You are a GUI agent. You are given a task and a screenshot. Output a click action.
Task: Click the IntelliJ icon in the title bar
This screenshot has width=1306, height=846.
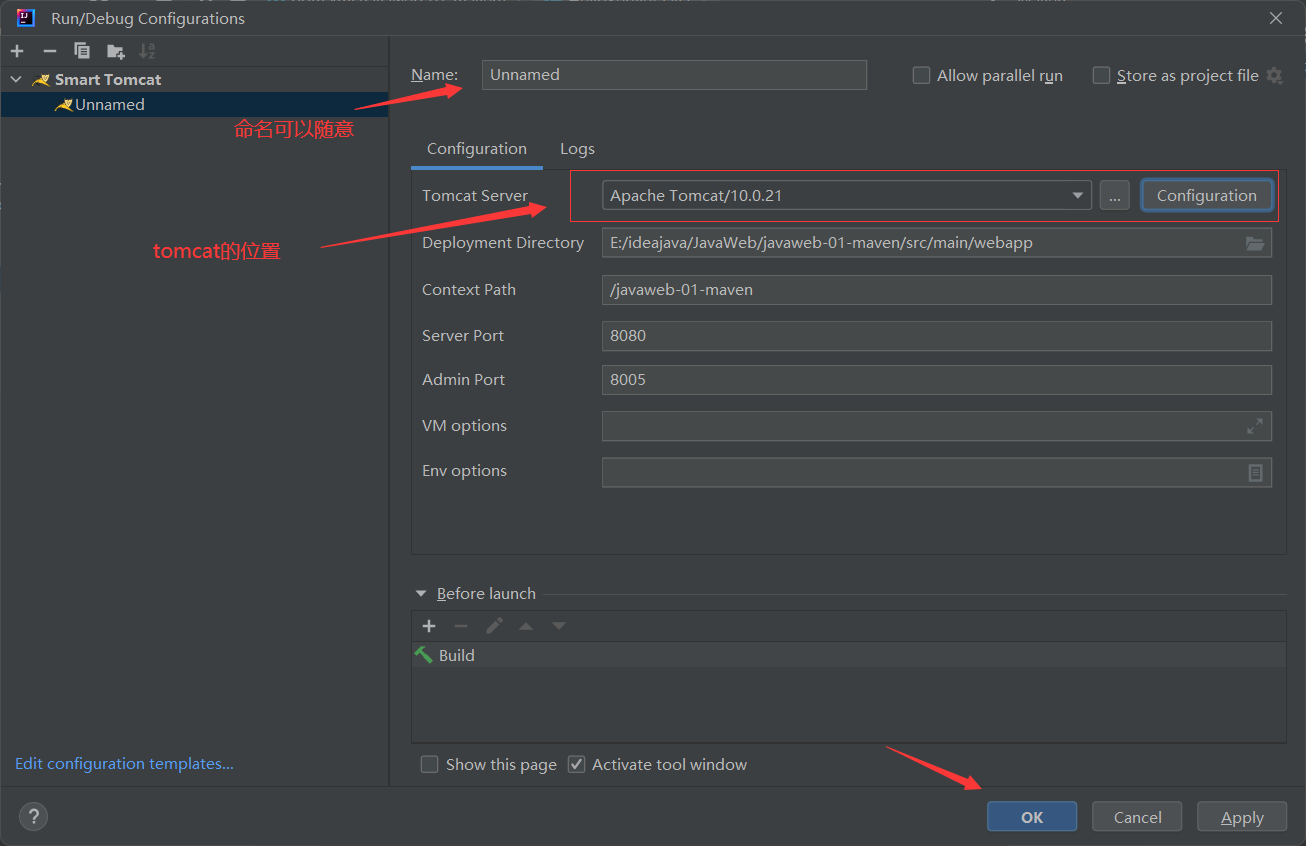[x=26, y=18]
